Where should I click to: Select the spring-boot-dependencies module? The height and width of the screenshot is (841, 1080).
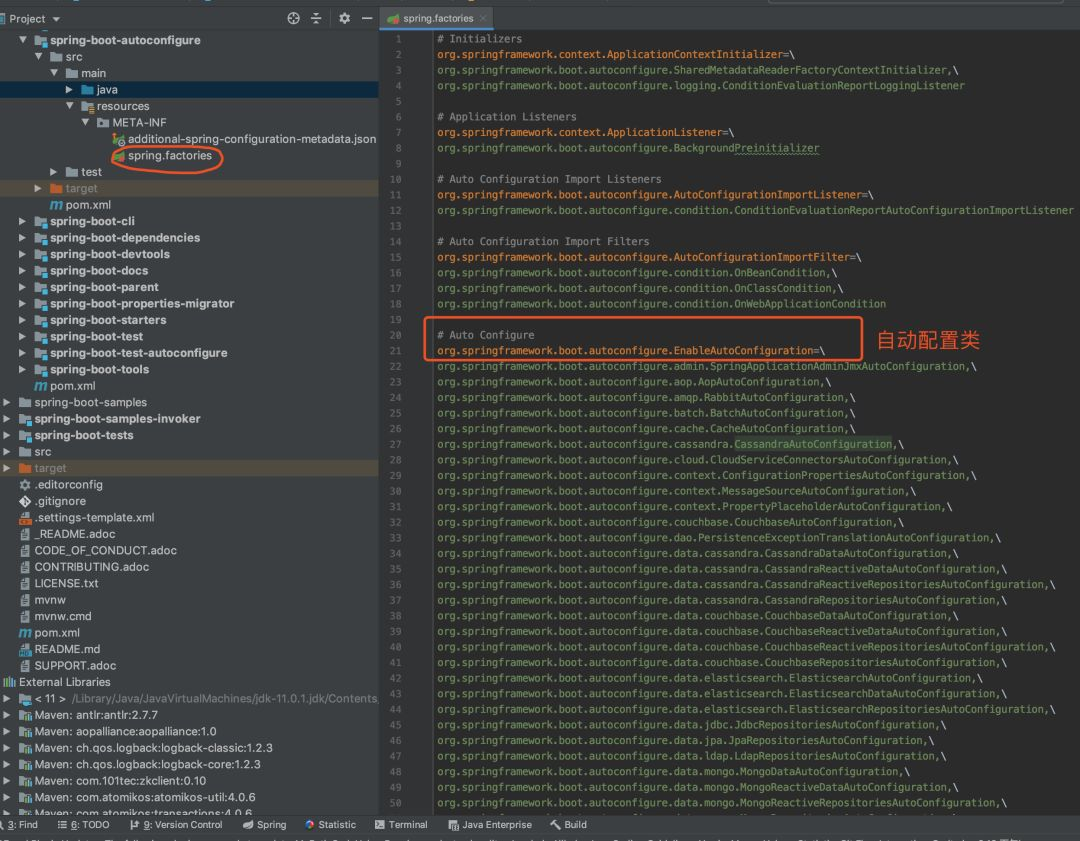coord(125,238)
